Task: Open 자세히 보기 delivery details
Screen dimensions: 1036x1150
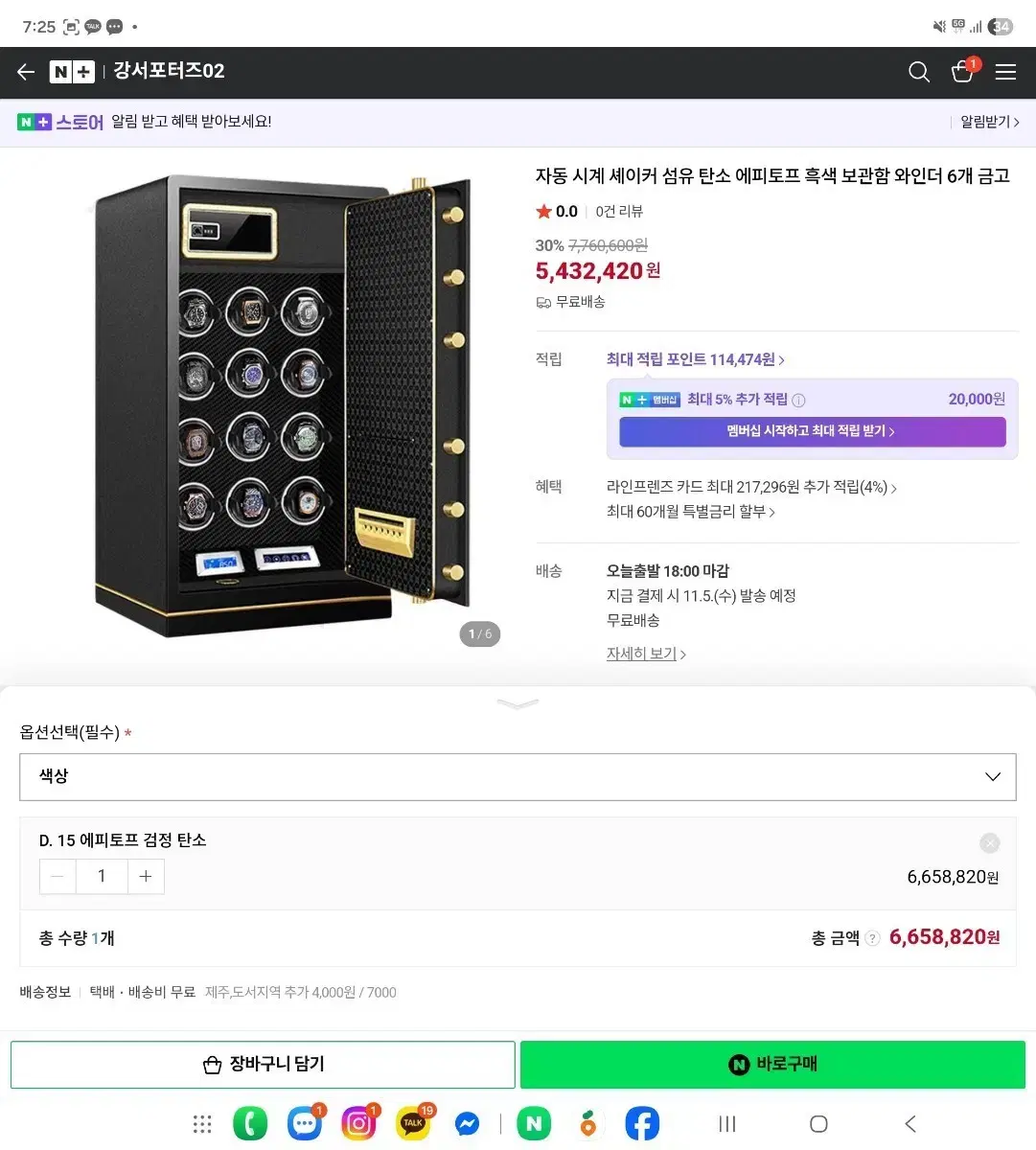Action: pos(643,653)
